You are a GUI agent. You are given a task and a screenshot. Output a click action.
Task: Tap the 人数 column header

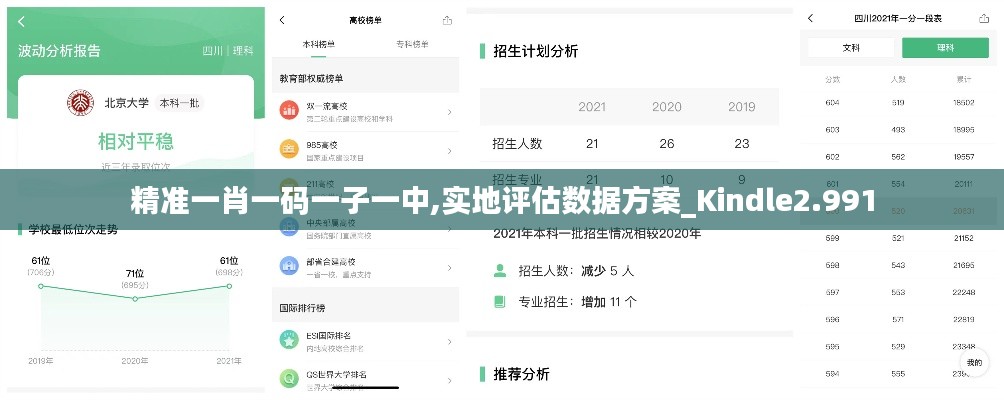point(898,79)
